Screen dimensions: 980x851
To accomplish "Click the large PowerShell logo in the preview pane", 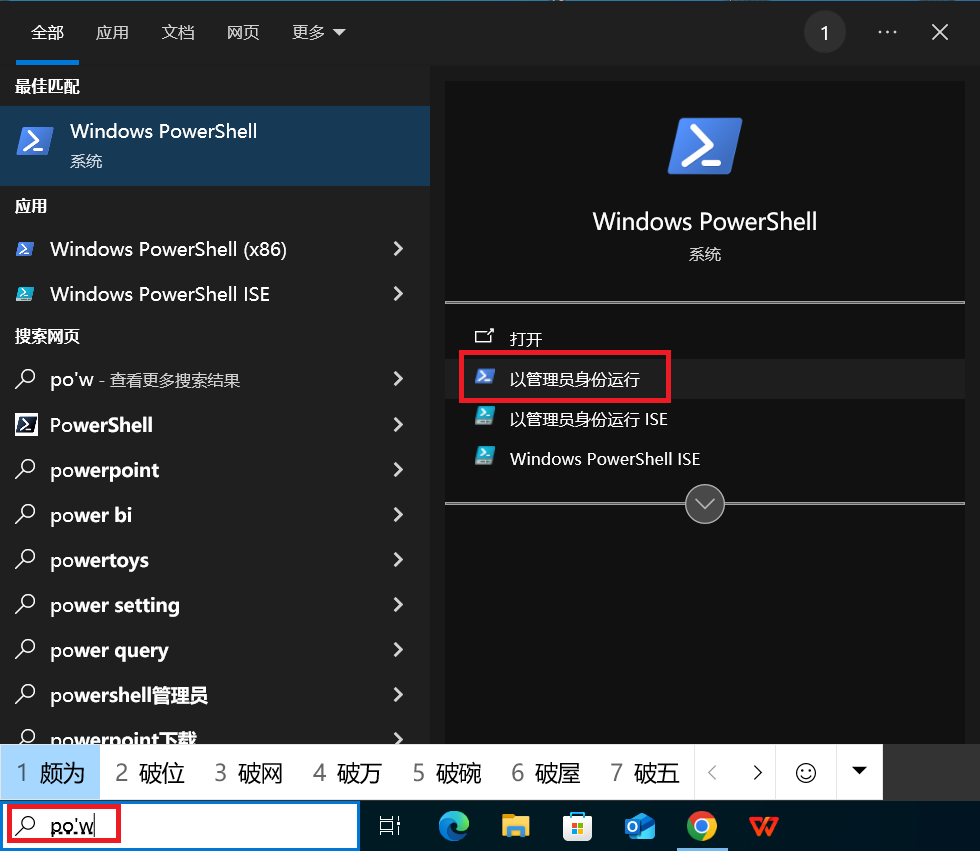I will click(704, 146).
